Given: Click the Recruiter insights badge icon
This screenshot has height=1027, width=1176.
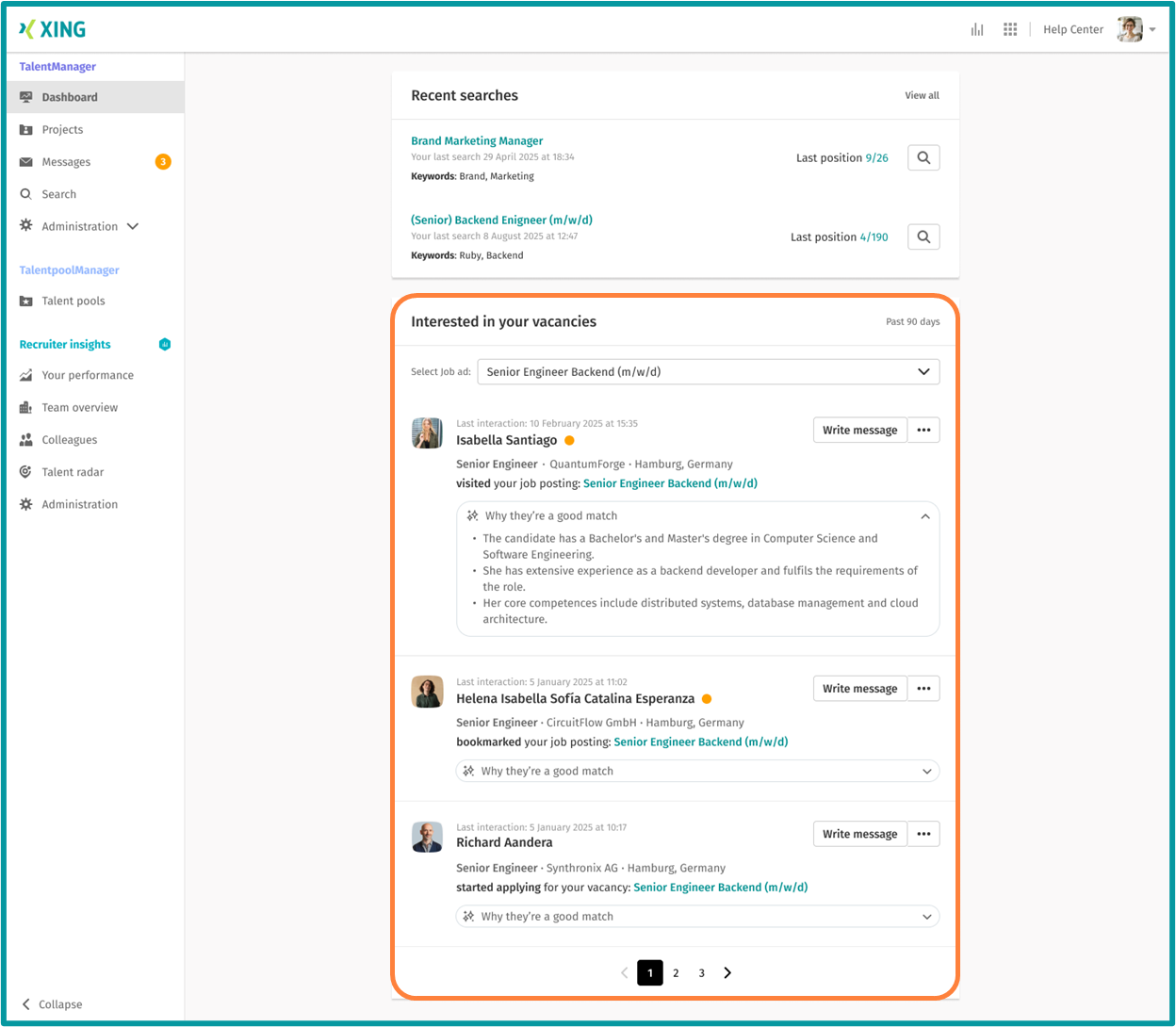Looking at the screenshot, I should coord(165,345).
